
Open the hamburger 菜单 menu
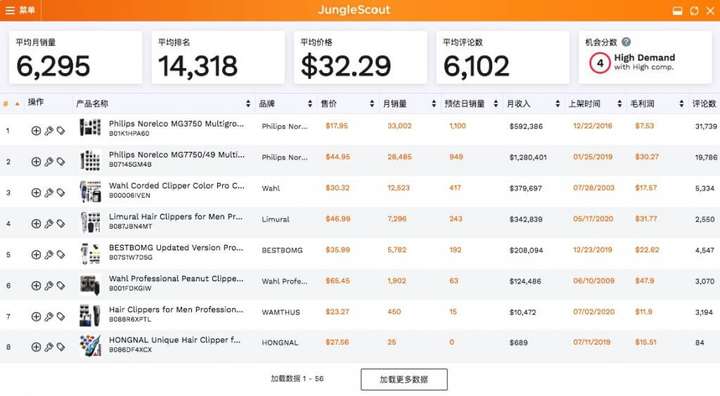coord(20,10)
